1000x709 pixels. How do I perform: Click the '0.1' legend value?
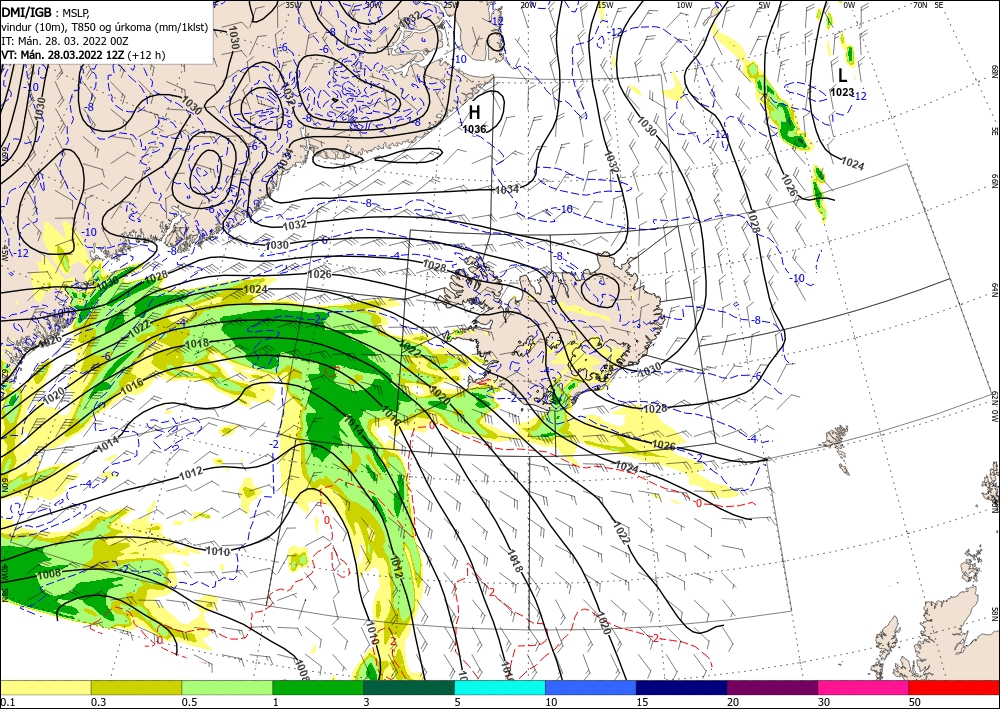(x=7, y=702)
